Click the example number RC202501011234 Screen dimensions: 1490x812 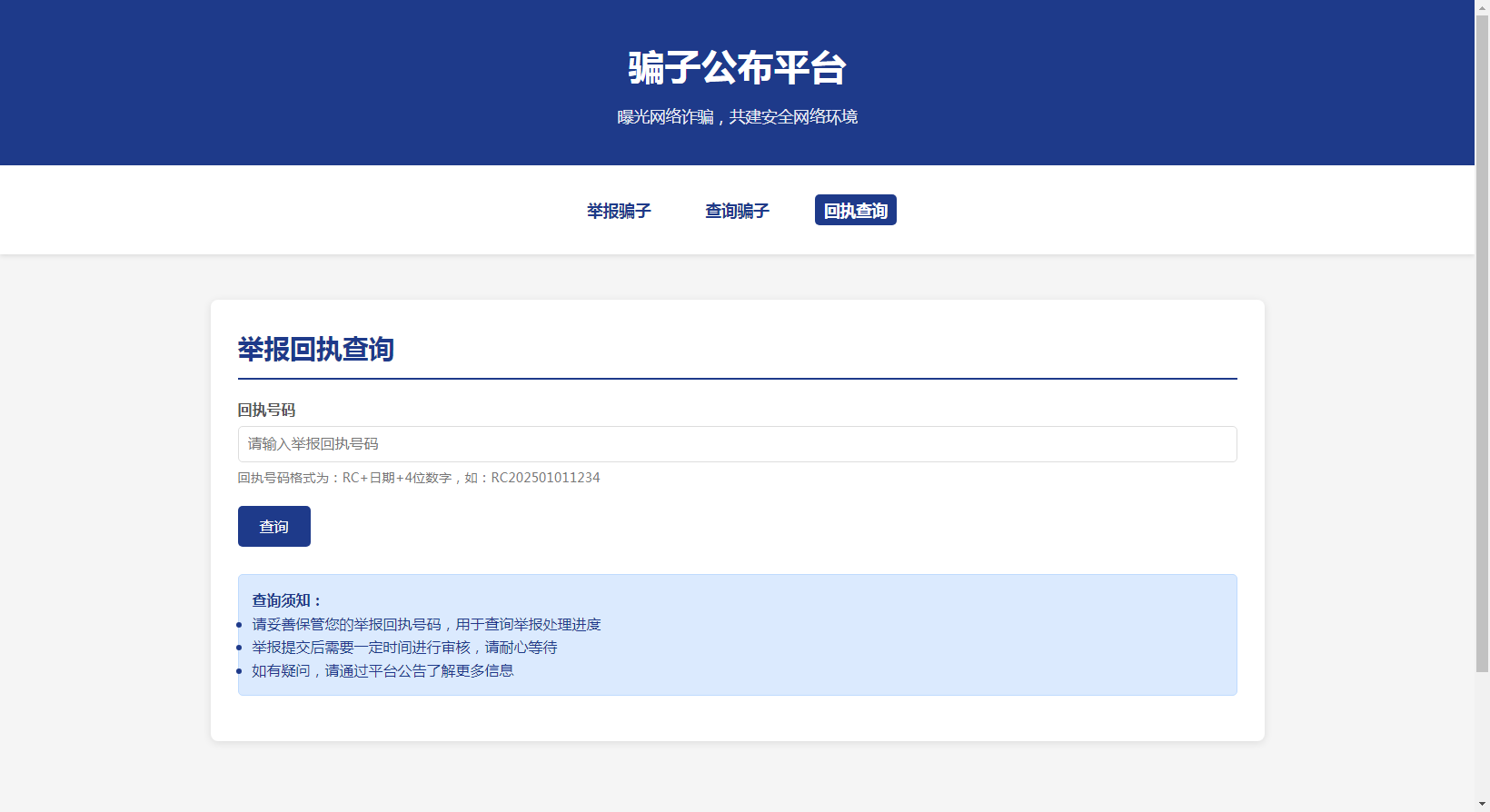pos(545,478)
